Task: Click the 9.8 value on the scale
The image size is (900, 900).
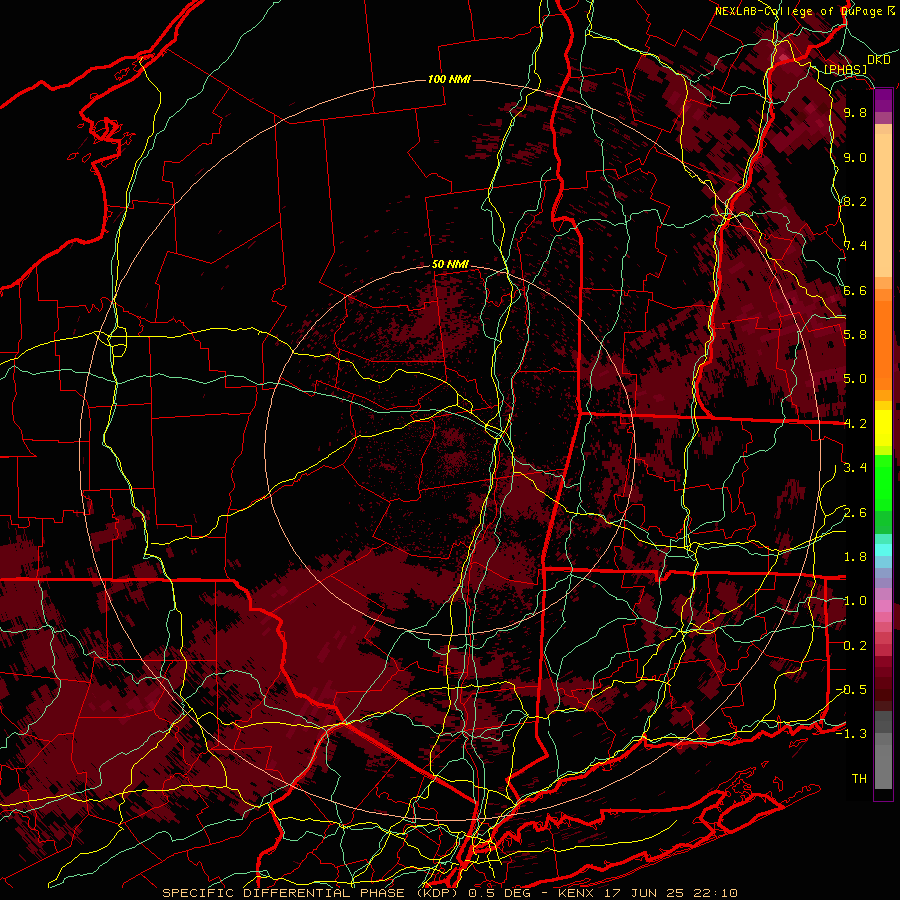Action: pyautogui.click(x=855, y=112)
